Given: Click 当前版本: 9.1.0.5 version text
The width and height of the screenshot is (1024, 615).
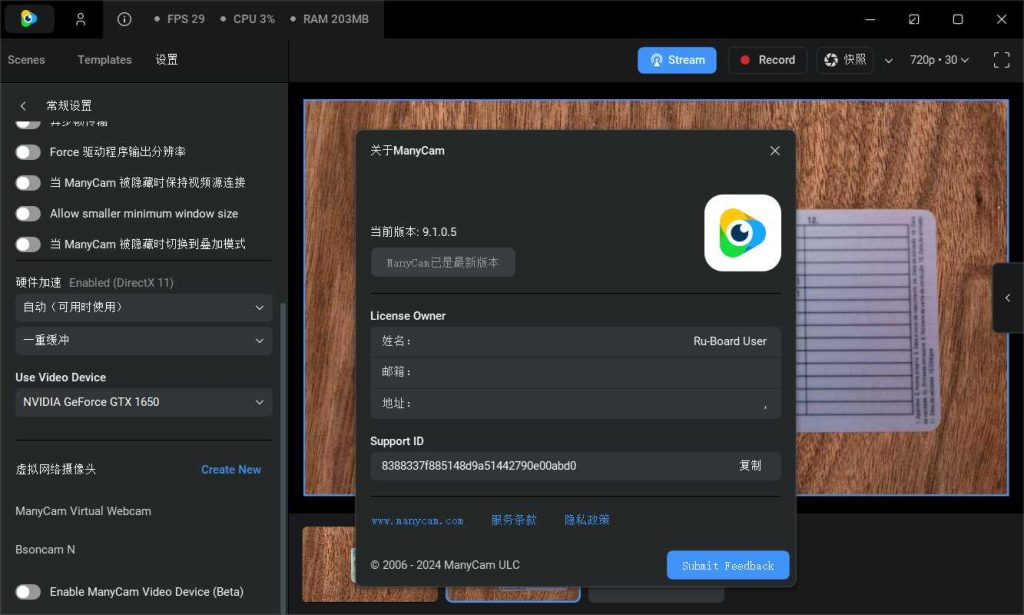Looking at the screenshot, I should pyautogui.click(x=413, y=232).
